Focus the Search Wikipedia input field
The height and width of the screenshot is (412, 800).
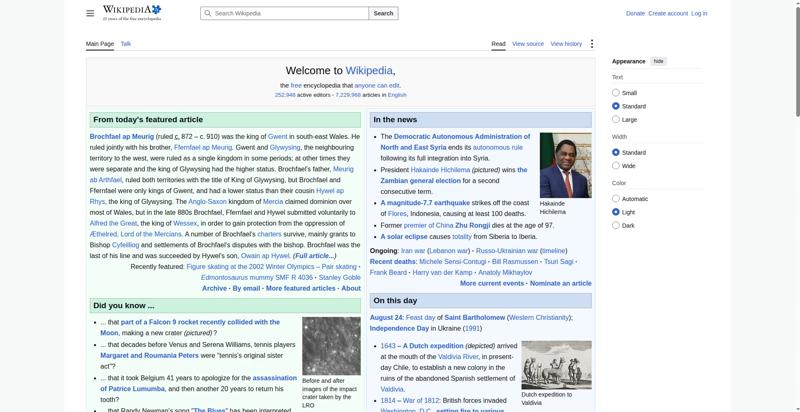(x=285, y=13)
